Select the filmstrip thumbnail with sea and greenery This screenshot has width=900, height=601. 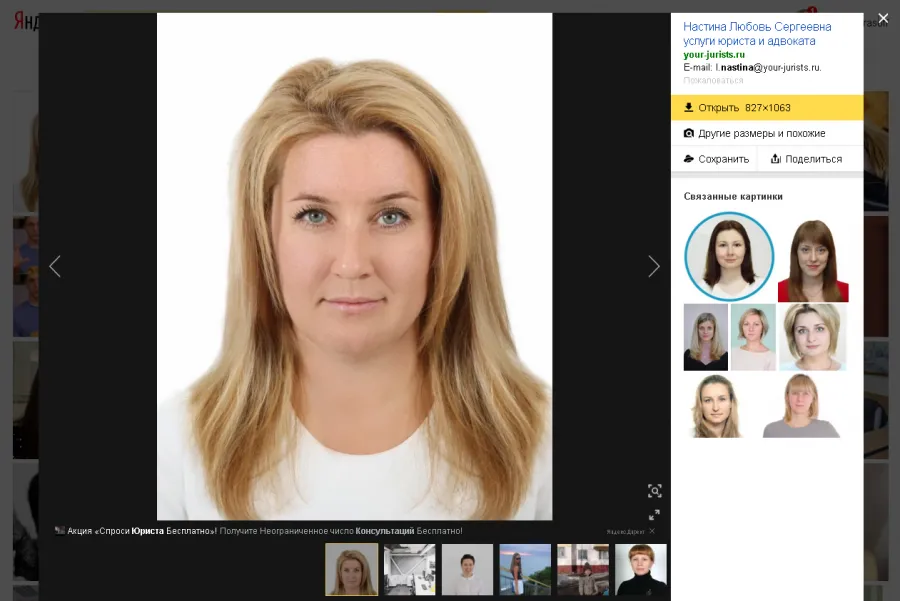[525, 569]
